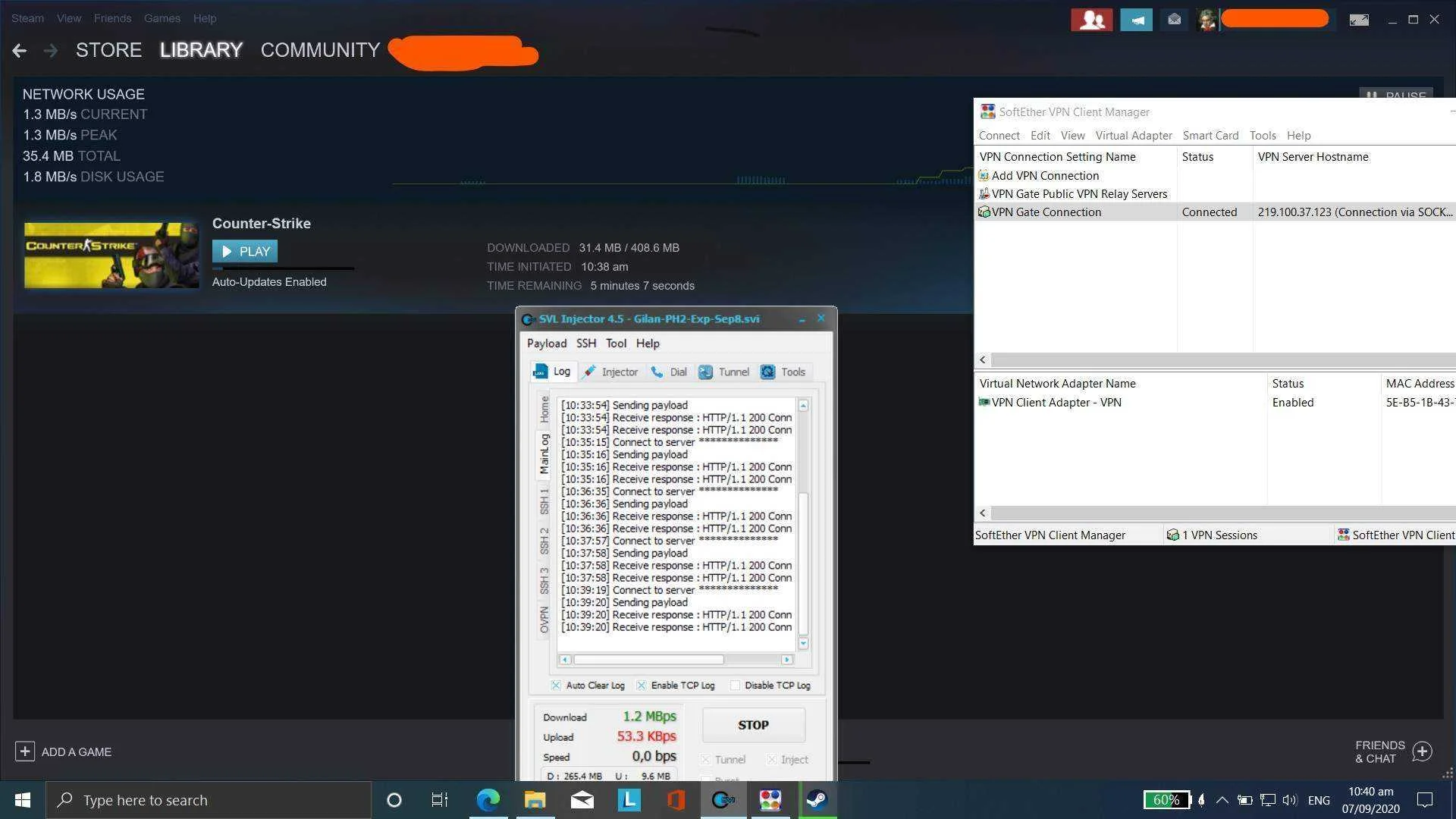
Task: Select the SSH 1 vertical log tab
Action: pyautogui.click(x=544, y=500)
